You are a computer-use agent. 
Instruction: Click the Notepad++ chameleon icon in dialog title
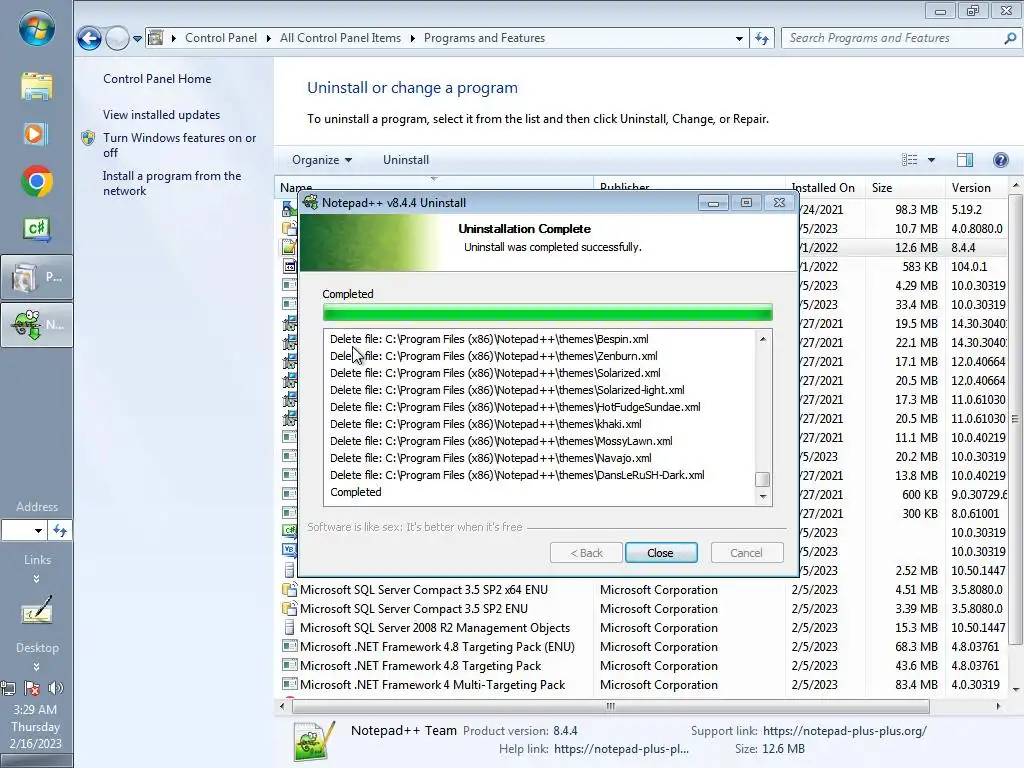(310, 202)
